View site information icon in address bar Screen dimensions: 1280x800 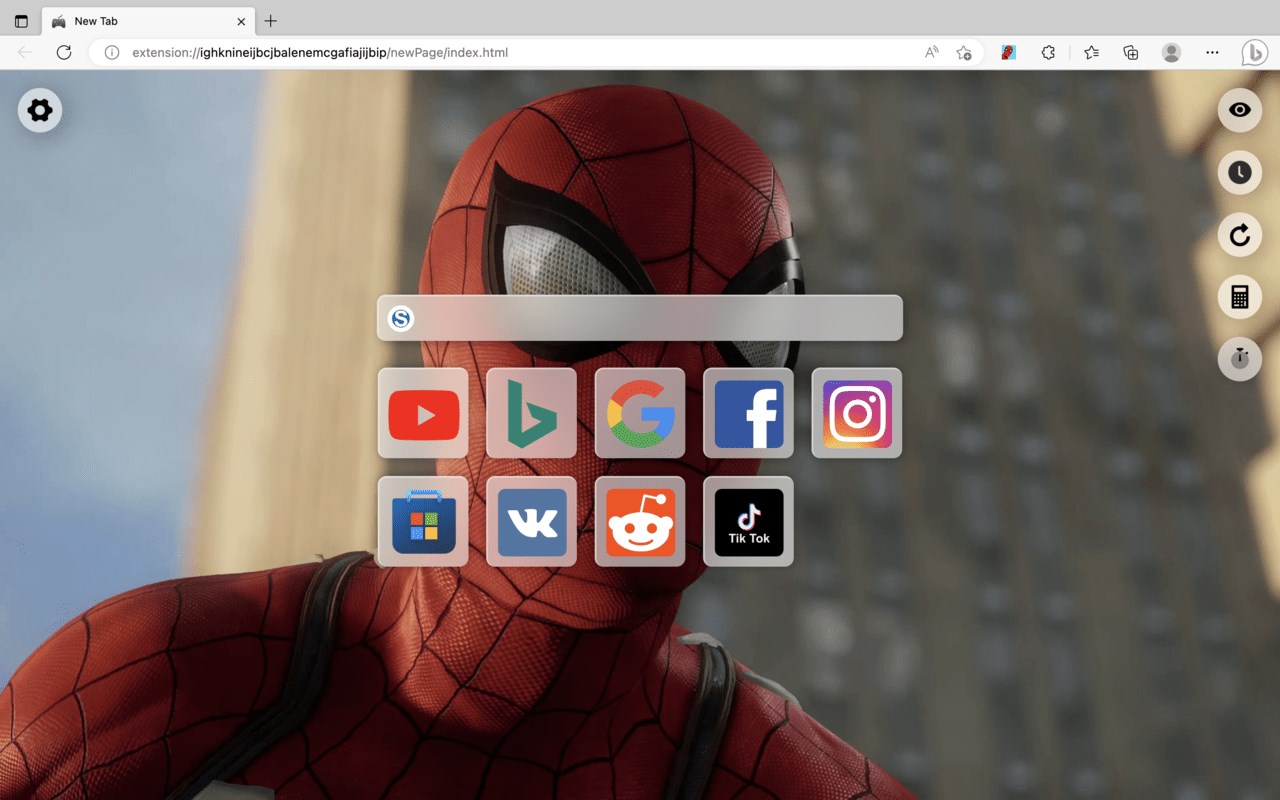click(x=112, y=52)
